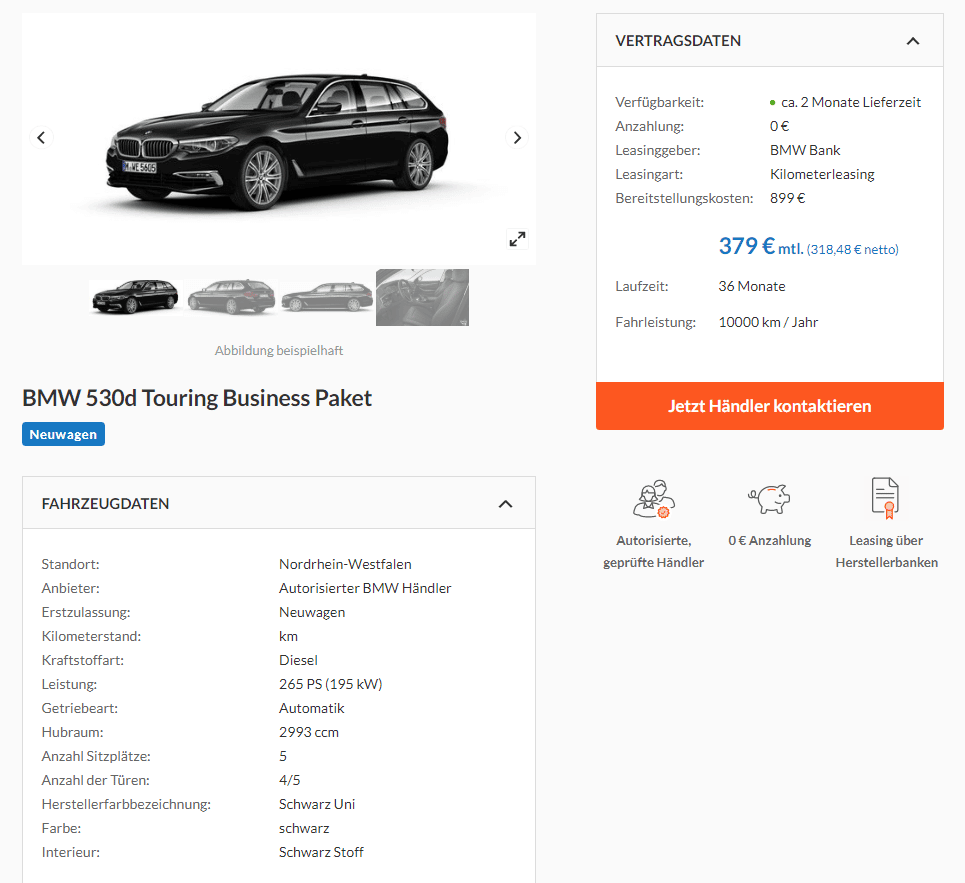Open the Fahrleistung 10000 km option
The width and height of the screenshot is (965, 883).
pos(768,322)
